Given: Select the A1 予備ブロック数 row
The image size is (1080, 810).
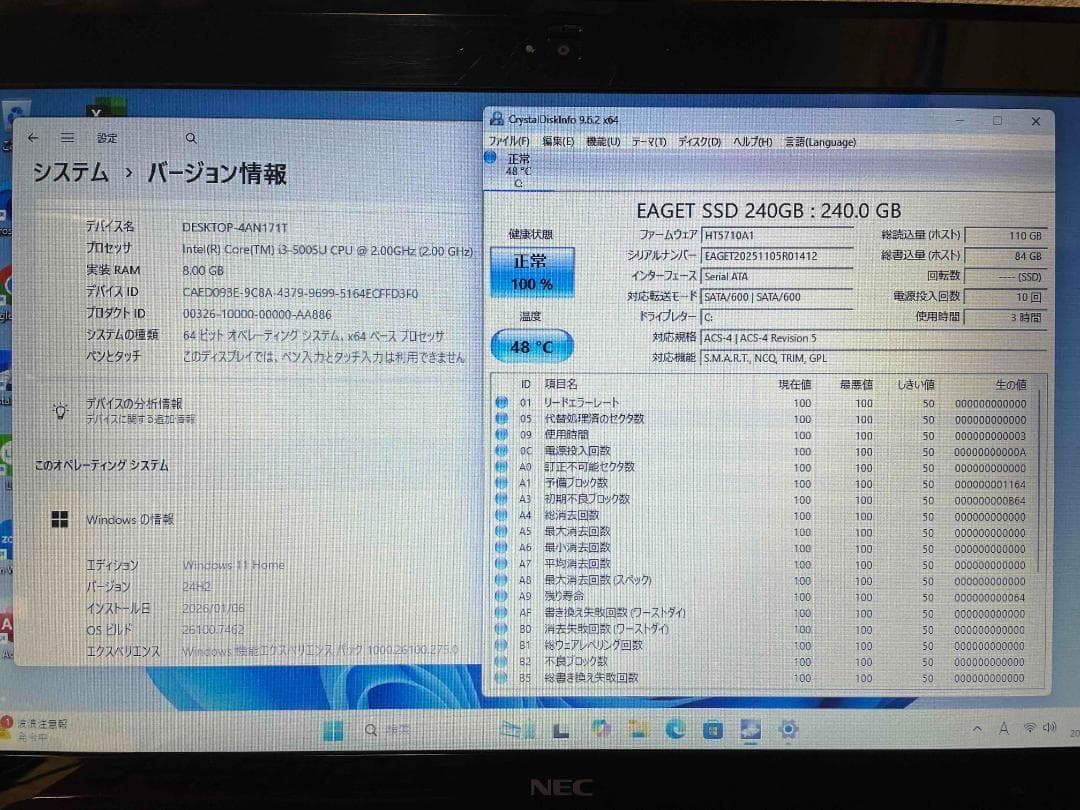Looking at the screenshot, I should click(762, 484).
